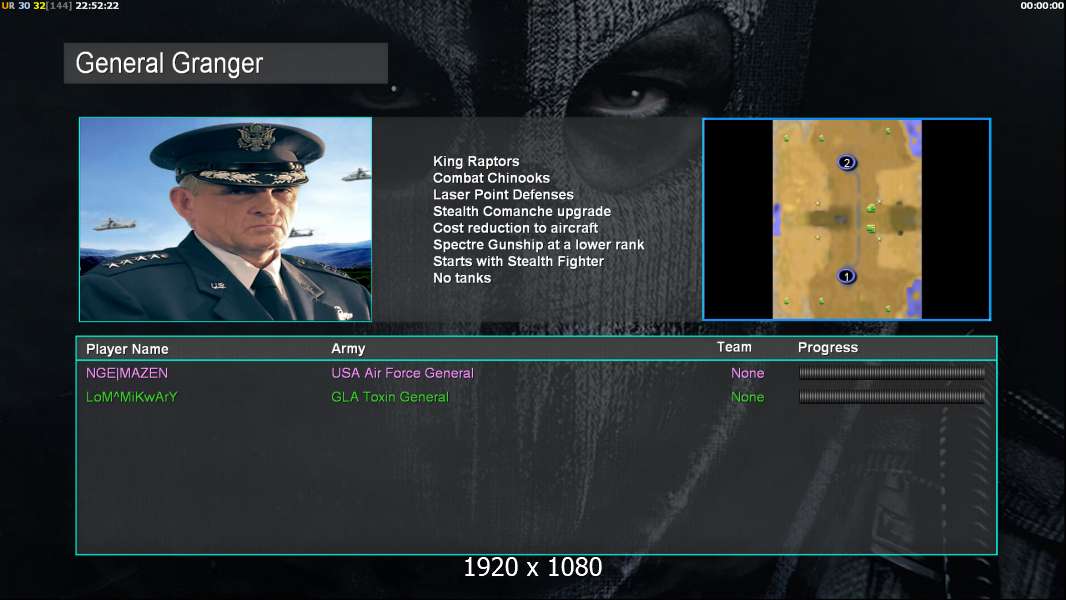This screenshot has width=1066, height=600.
Task: Select player name LoM^MiKwArY
Action: pos(131,397)
